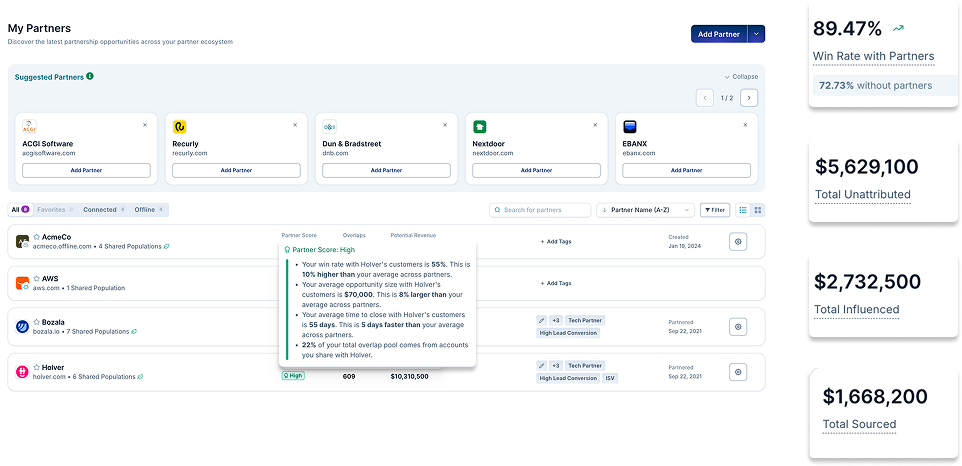
Task: Show info about Suggested Partners
Action: coord(90,77)
